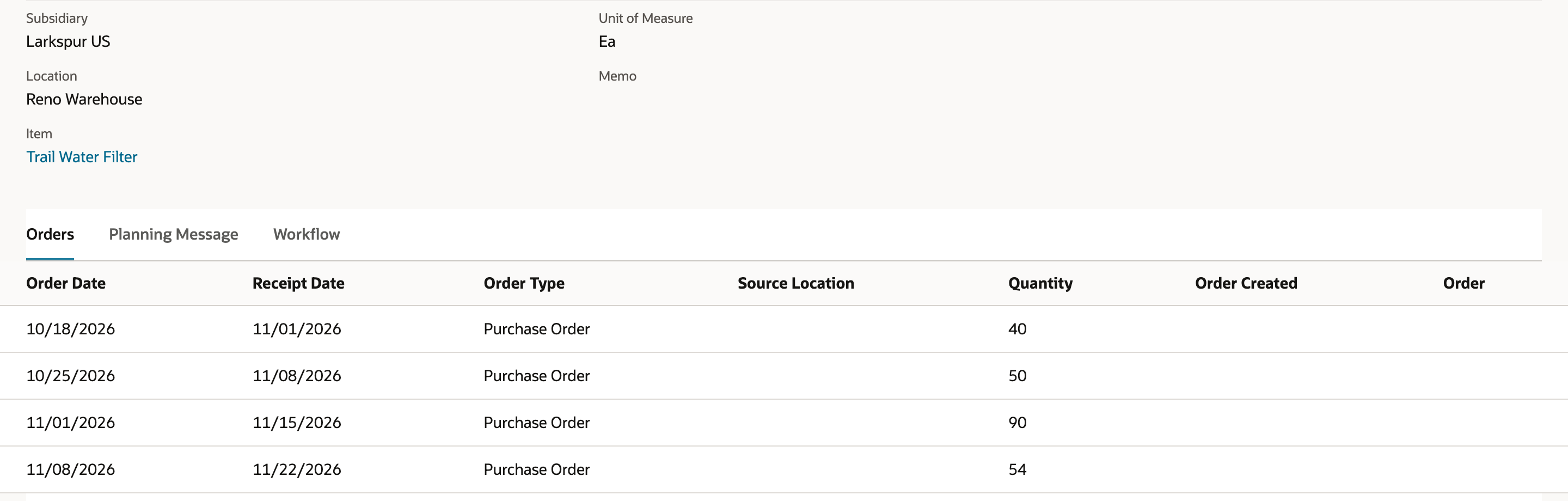Select order date 10/25/2026 cell
Image resolution: width=1568 pixels, height=501 pixels.
tap(71, 376)
